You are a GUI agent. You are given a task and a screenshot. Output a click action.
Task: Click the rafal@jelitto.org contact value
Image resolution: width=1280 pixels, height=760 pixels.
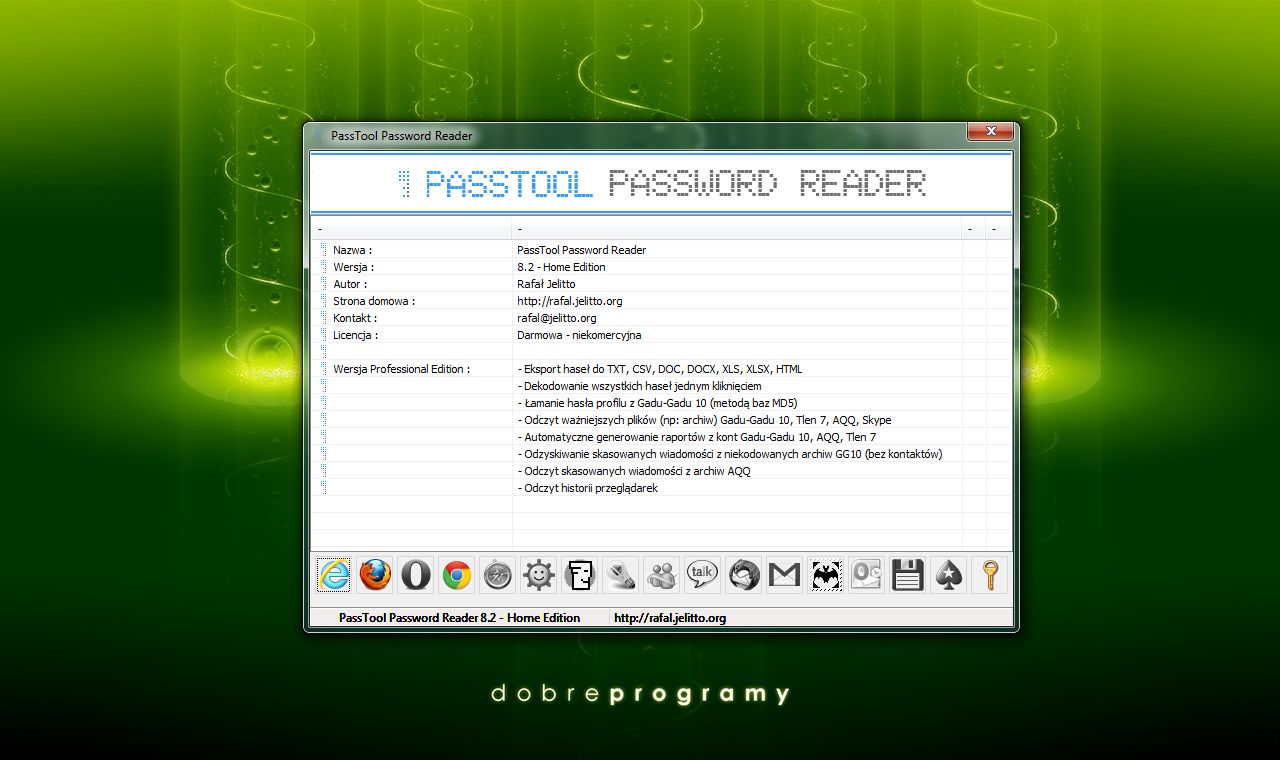click(x=557, y=318)
